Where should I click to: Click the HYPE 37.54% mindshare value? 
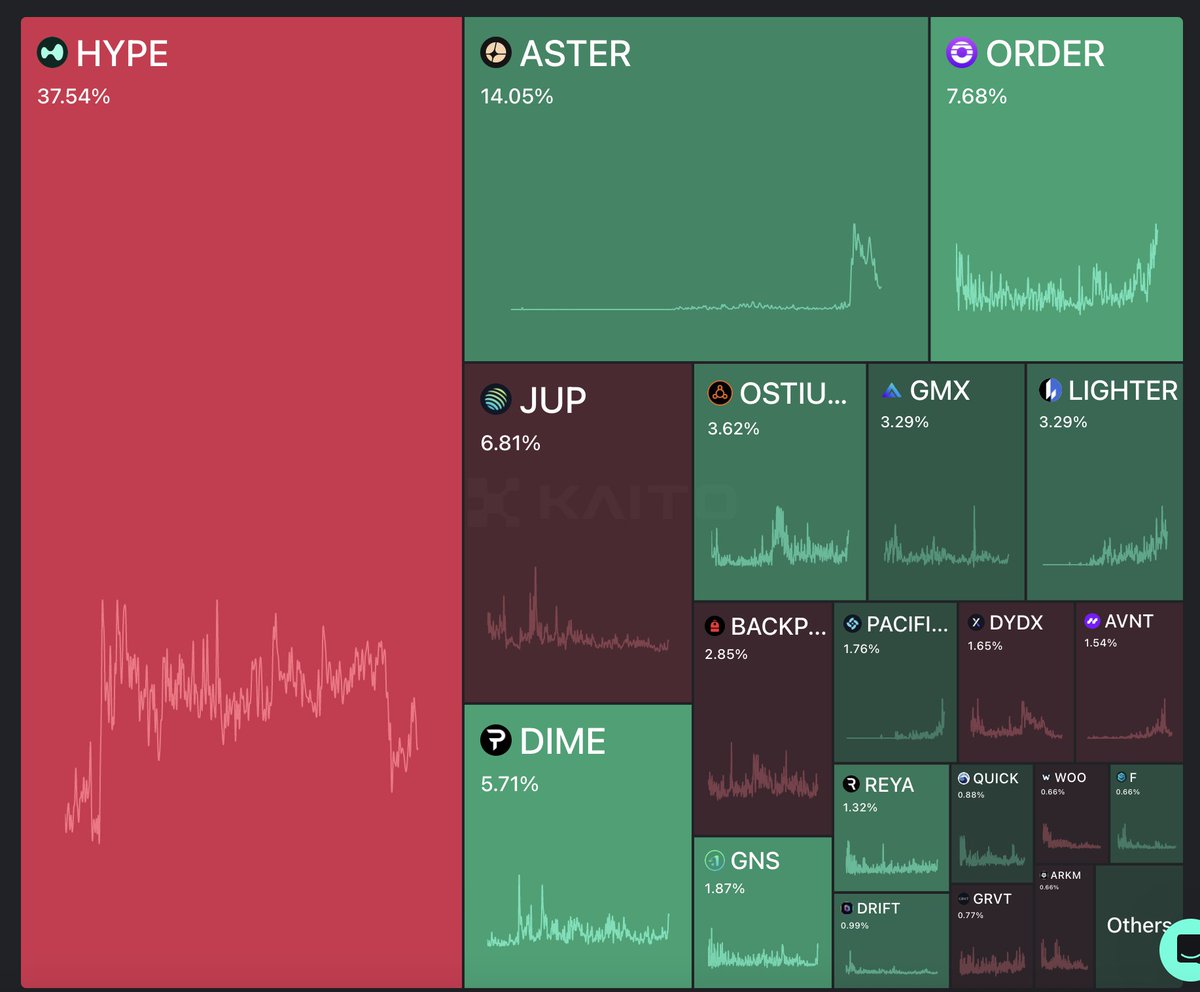click(74, 97)
